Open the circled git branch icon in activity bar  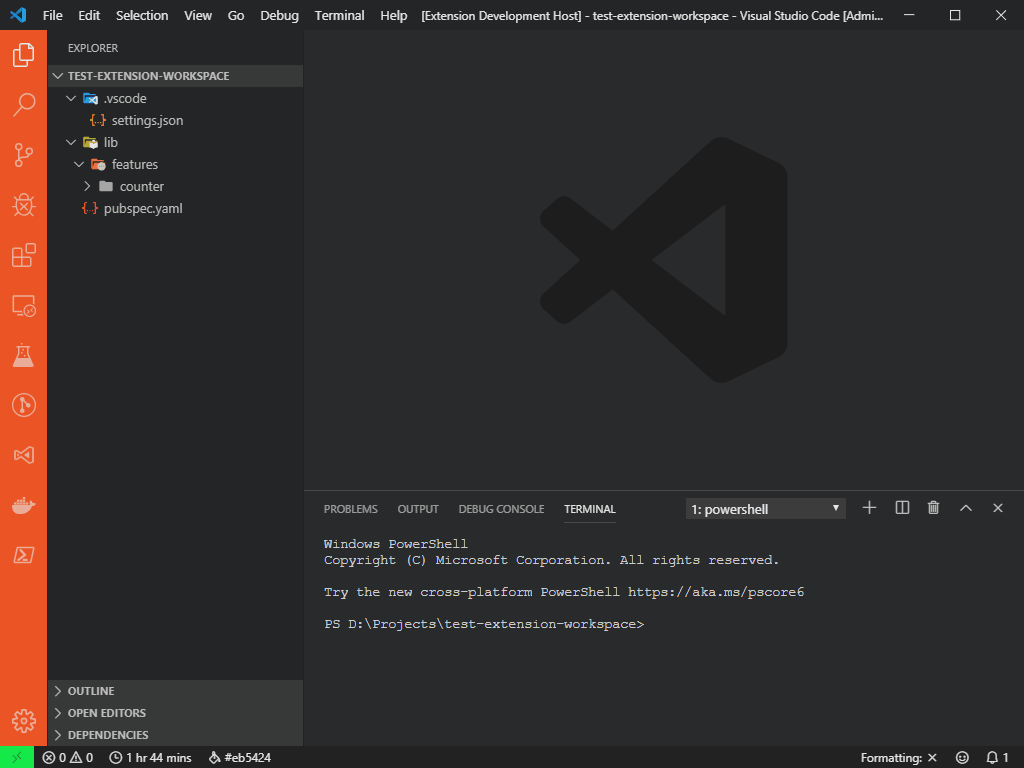(24, 405)
